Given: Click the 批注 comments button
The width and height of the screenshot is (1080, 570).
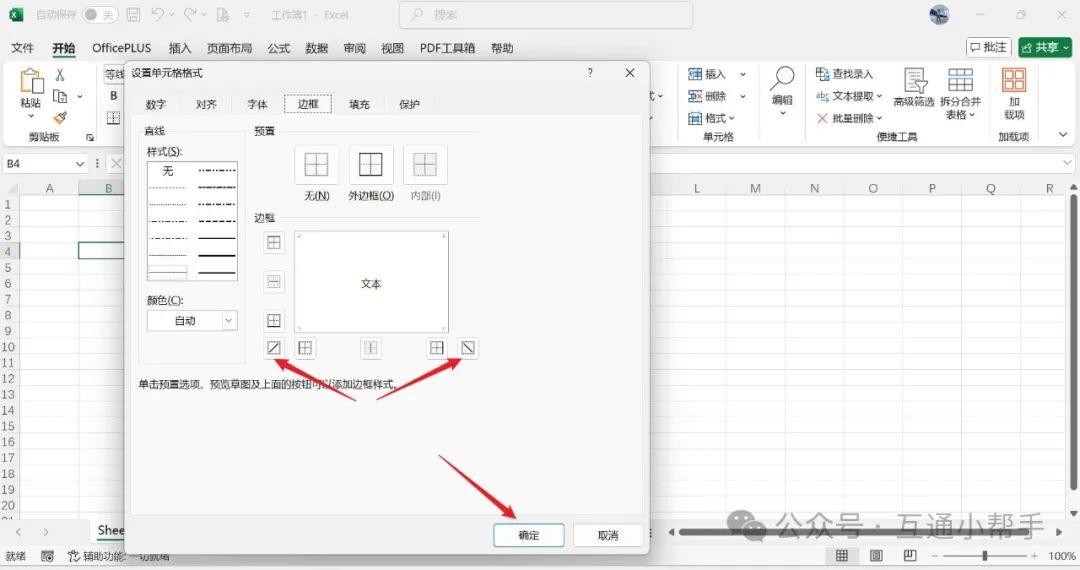Looking at the screenshot, I should tap(988, 48).
